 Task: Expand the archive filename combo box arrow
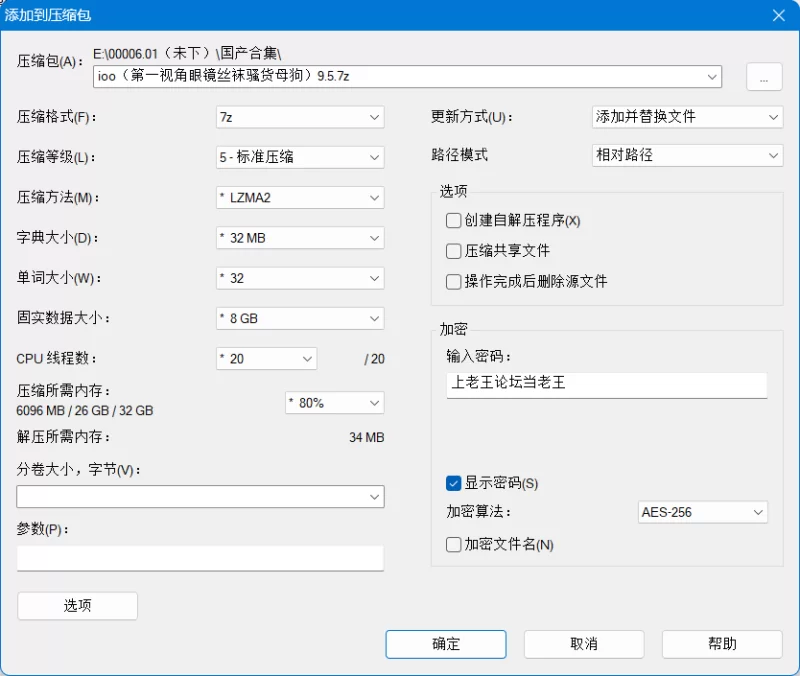pyautogui.click(x=712, y=77)
